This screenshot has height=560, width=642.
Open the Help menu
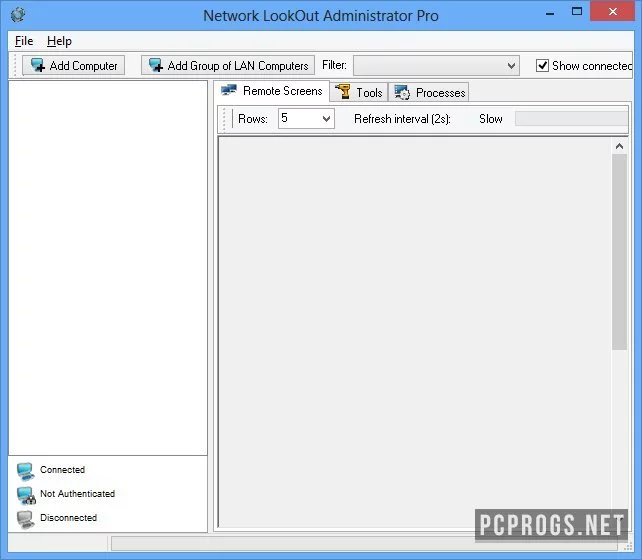59,41
